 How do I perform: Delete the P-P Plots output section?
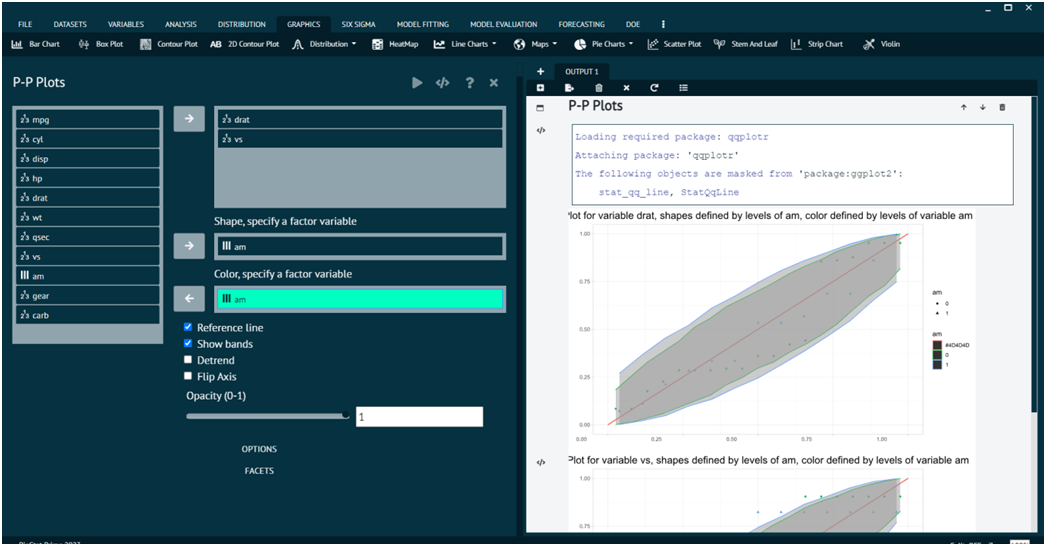point(1002,107)
